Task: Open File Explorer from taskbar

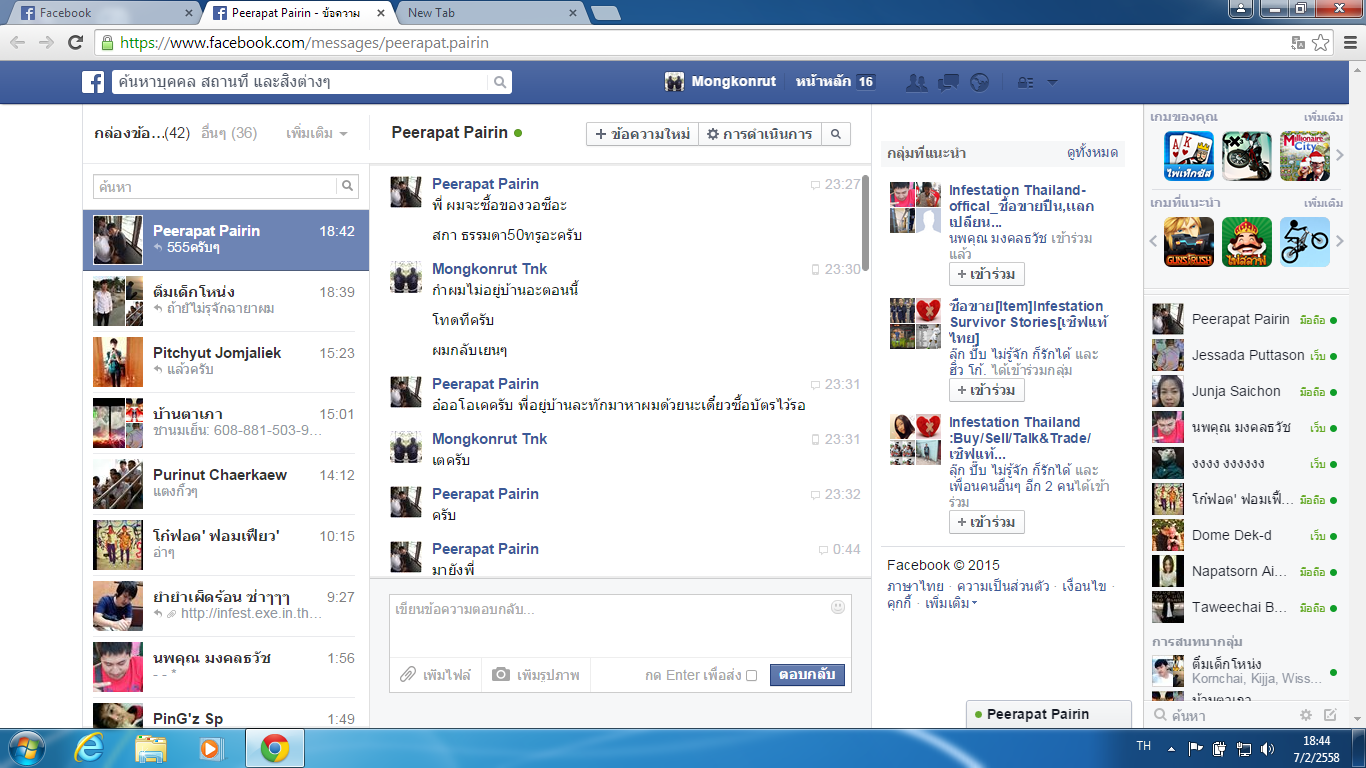Action: [151, 748]
